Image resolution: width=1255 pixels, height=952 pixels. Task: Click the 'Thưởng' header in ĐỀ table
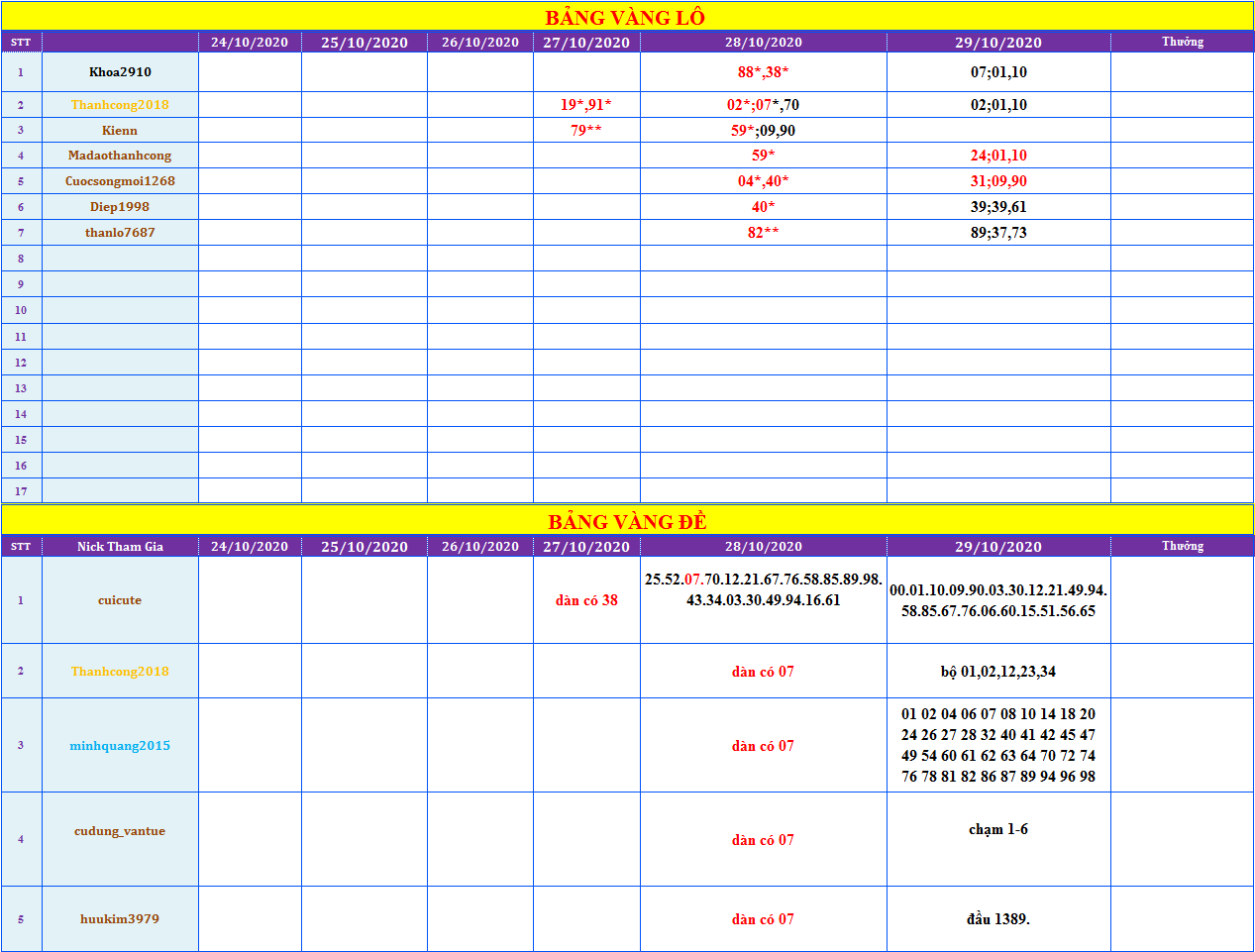tap(1183, 546)
